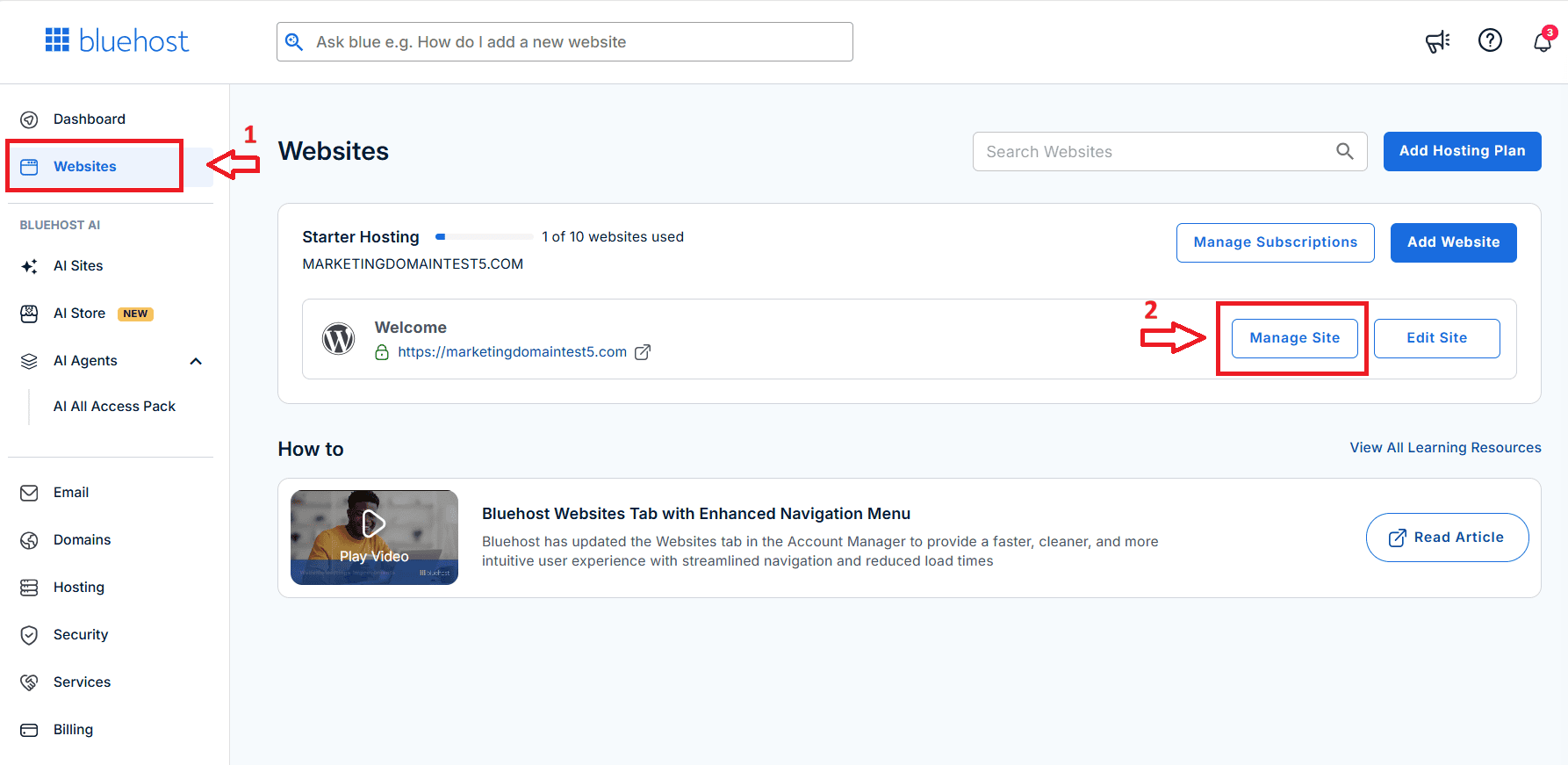Click the Hosting server icon
Image resolution: width=1568 pixels, height=765 pixels.
point(29,588)
